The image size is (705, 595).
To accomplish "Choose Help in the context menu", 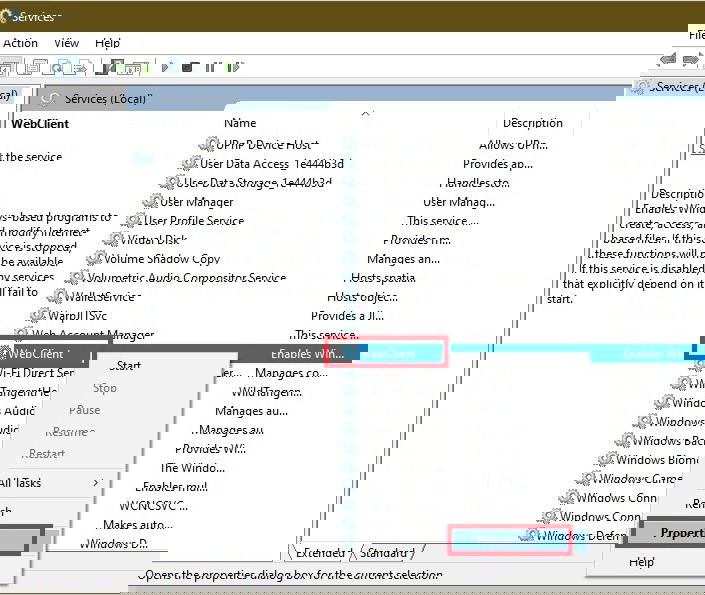I will [642, 562].
